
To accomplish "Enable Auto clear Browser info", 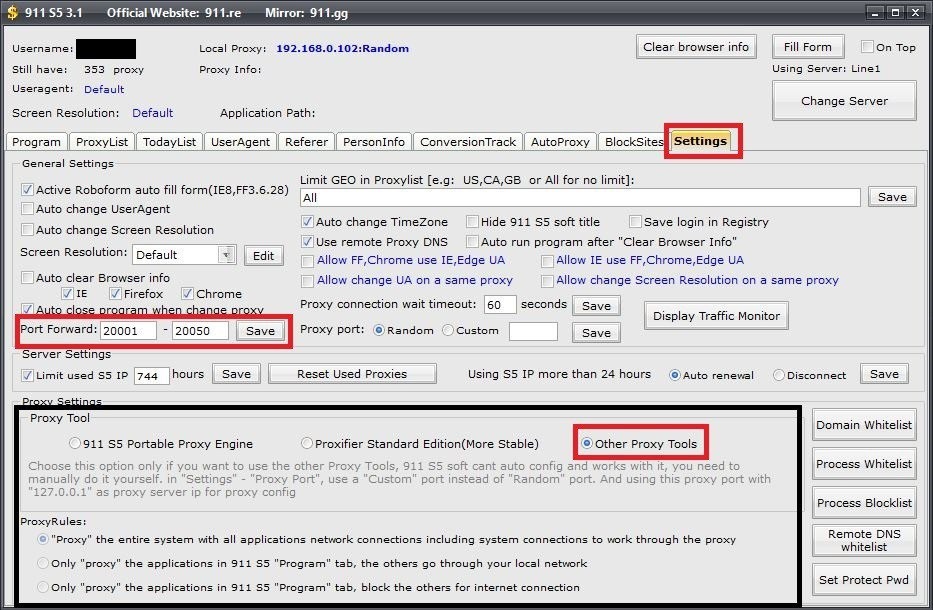I will click(27, 277).
